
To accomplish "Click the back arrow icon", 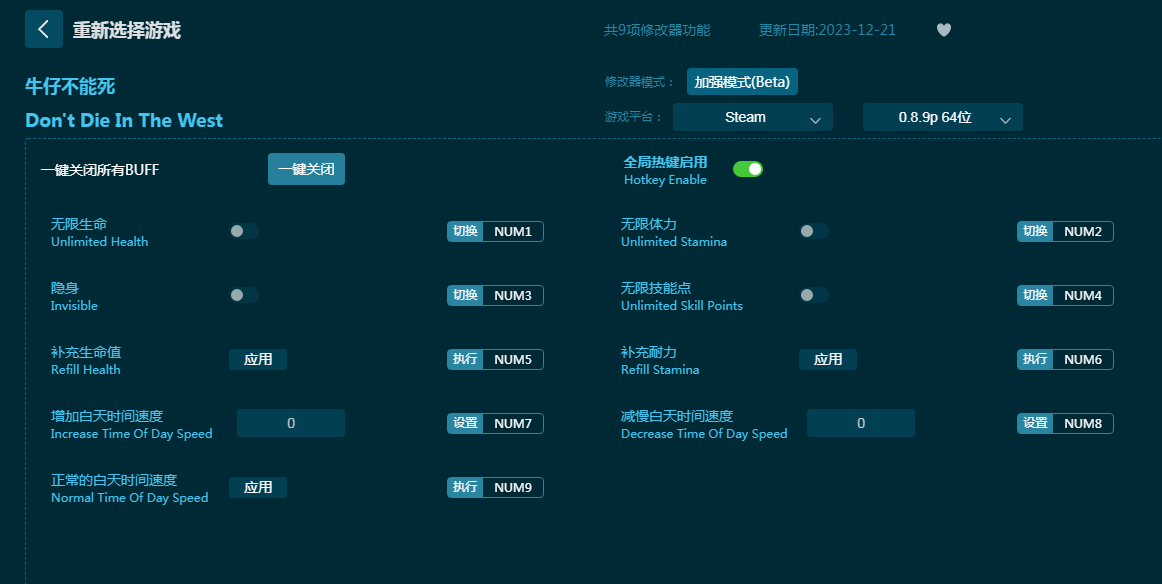I will (x=43, y=29).
